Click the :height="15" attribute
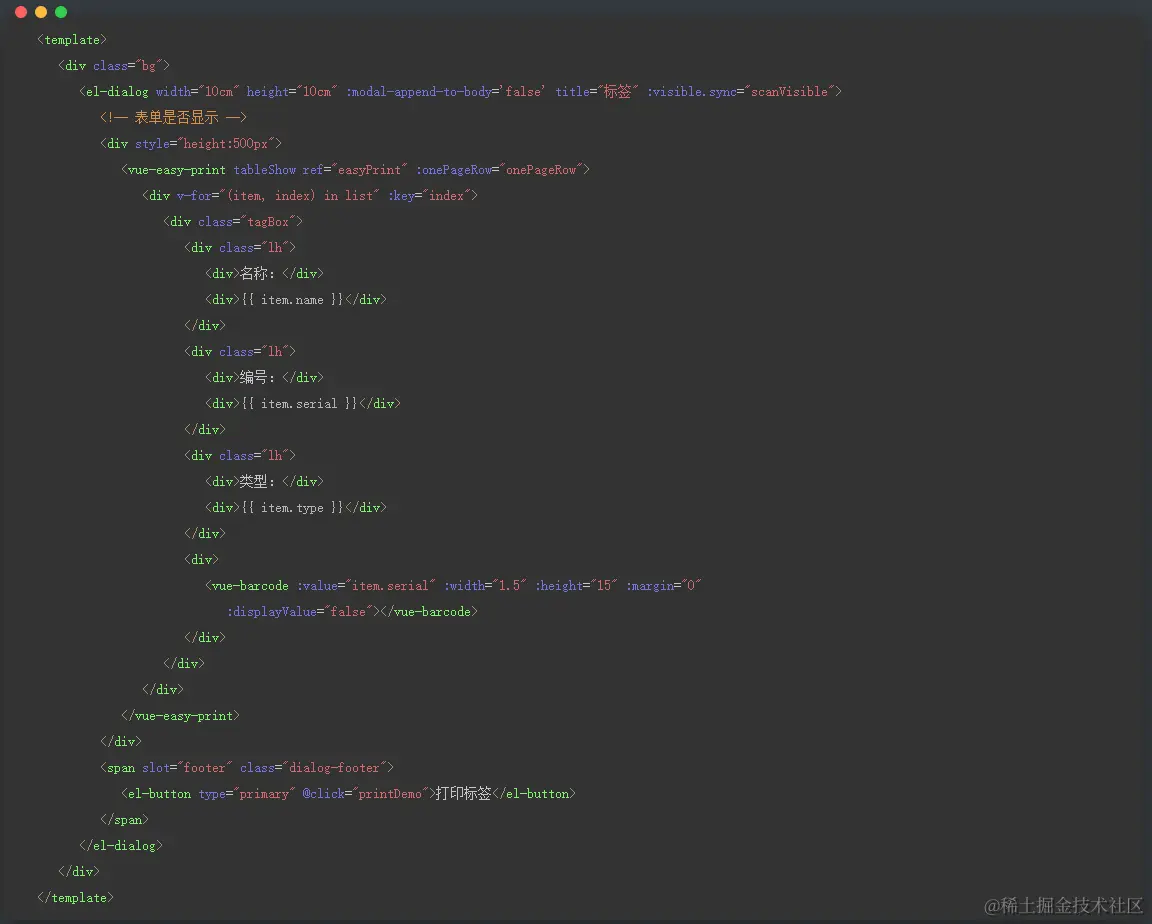Screen dimensions: 1152x924 click(x=576, y=585)
